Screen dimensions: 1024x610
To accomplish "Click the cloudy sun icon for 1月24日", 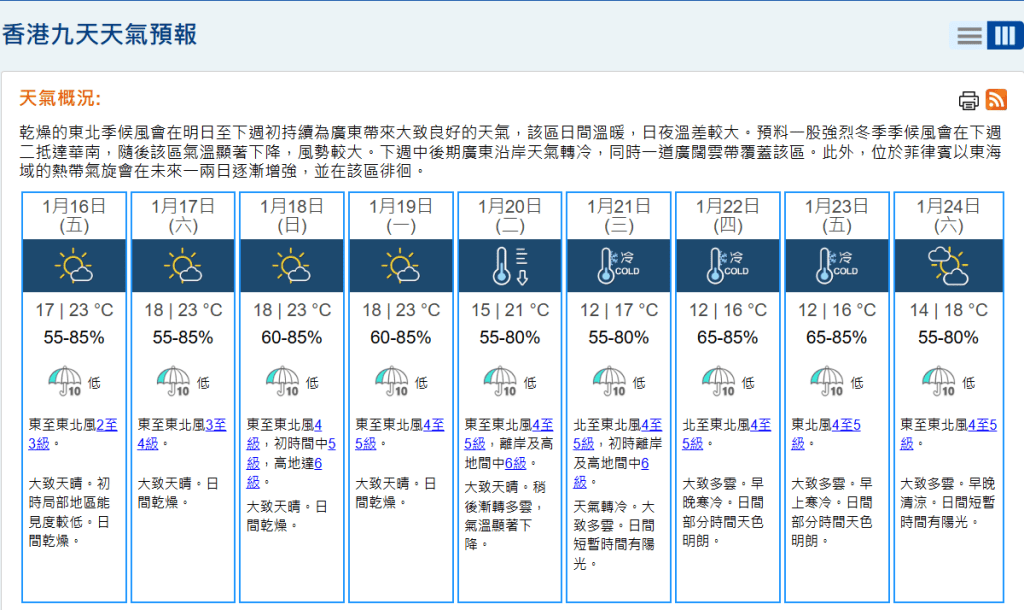I will (946, 266).
